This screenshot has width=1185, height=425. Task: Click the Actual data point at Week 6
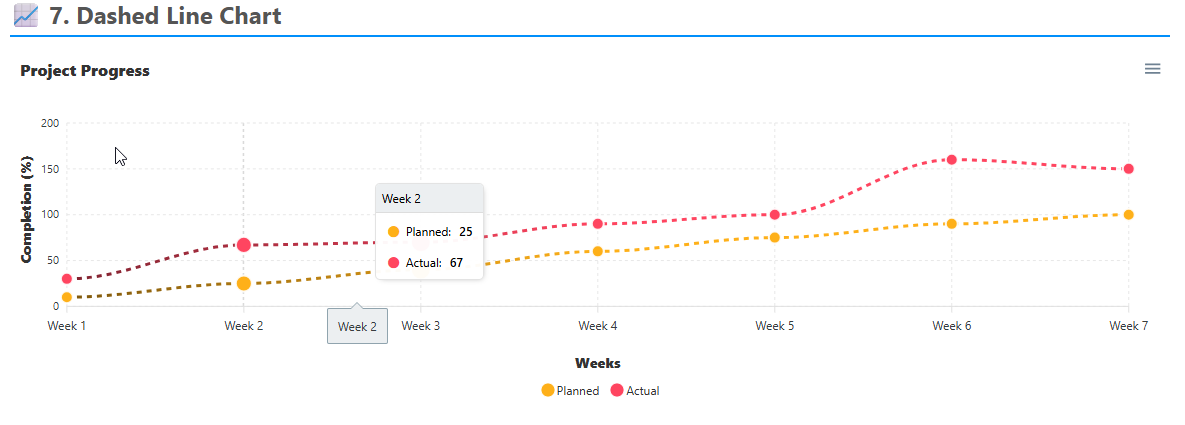(951, 160)
